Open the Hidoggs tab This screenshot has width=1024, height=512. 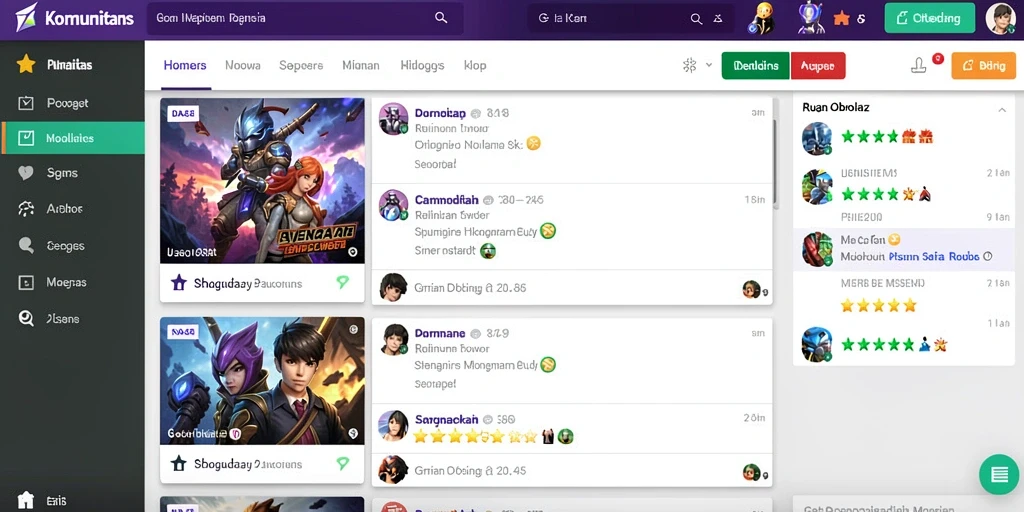click(x=422, y=65)
